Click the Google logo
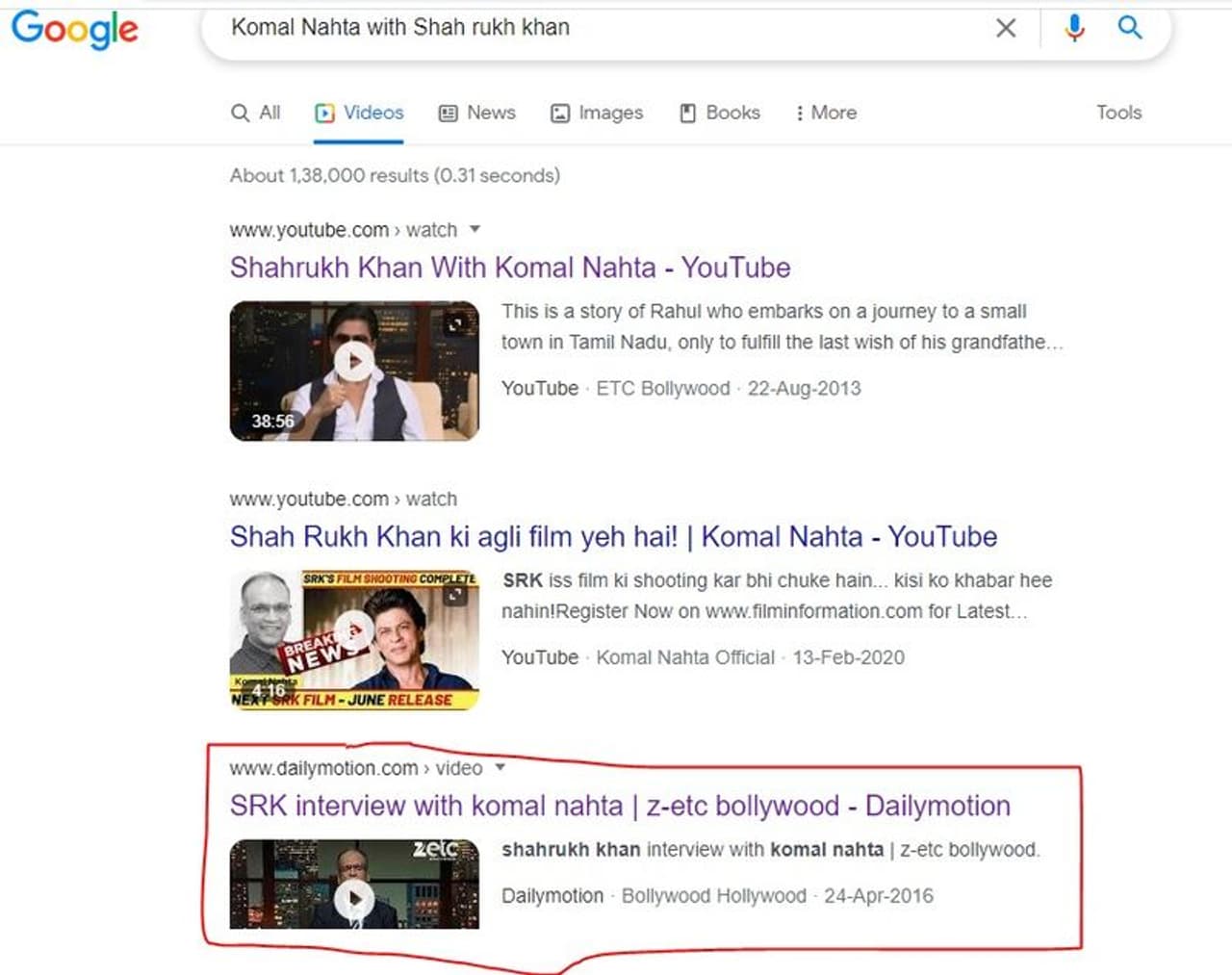Screen dimensions: 1232x975 click(74, 29)
